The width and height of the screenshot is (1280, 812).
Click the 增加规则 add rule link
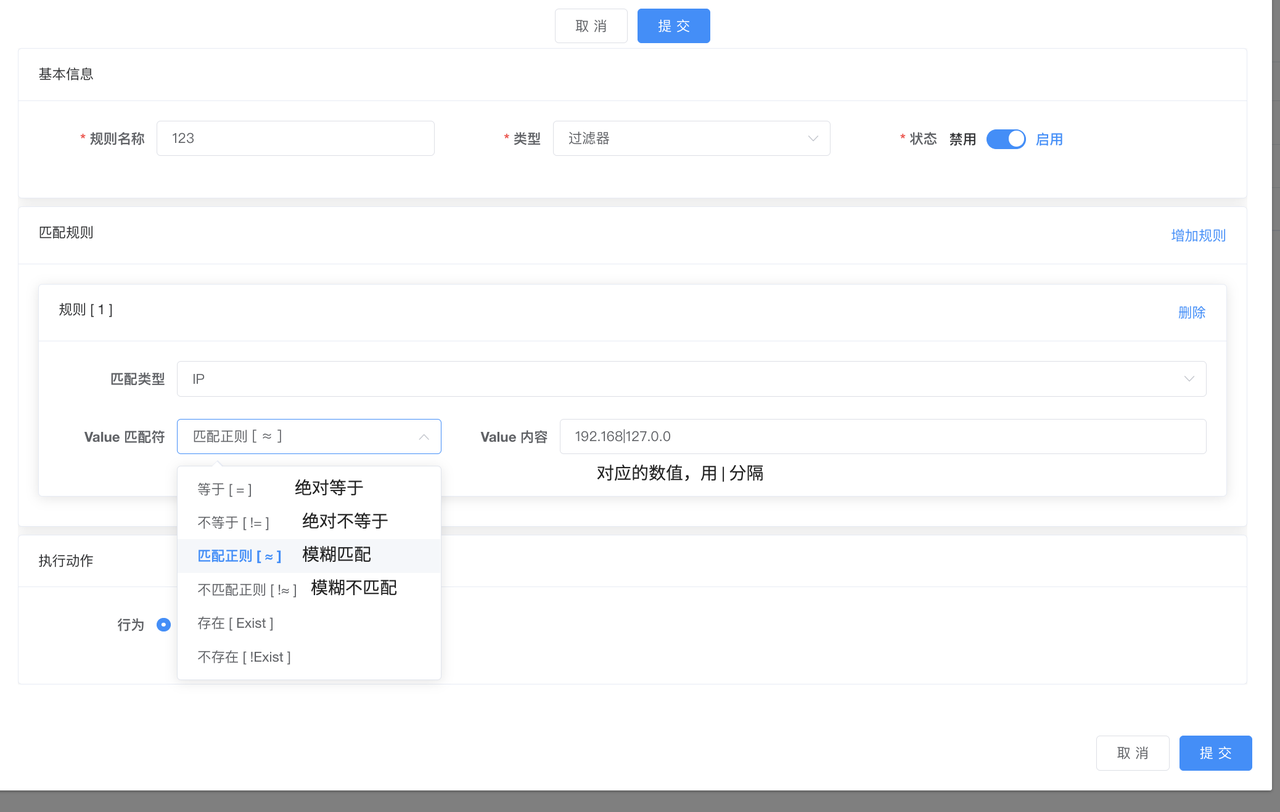tap(1198, 236)
